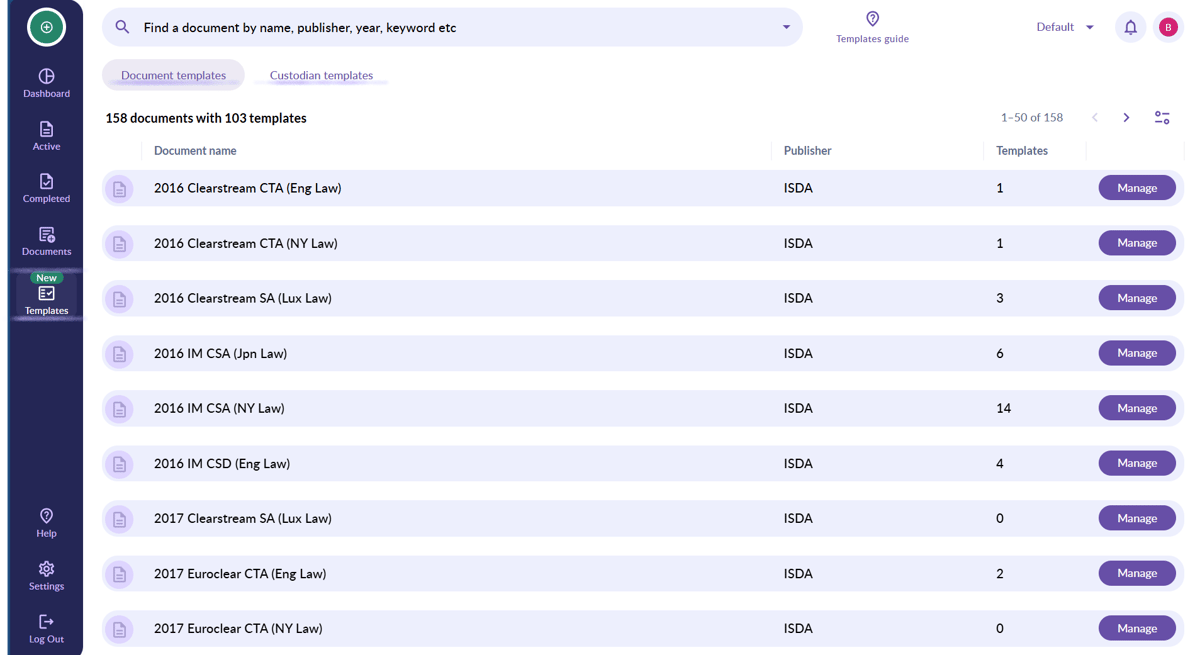Select row name 2016 Clearstream CTA (NY Law)
The width and height of the screenshot is (1200, 655).
[x=245, y=243]
